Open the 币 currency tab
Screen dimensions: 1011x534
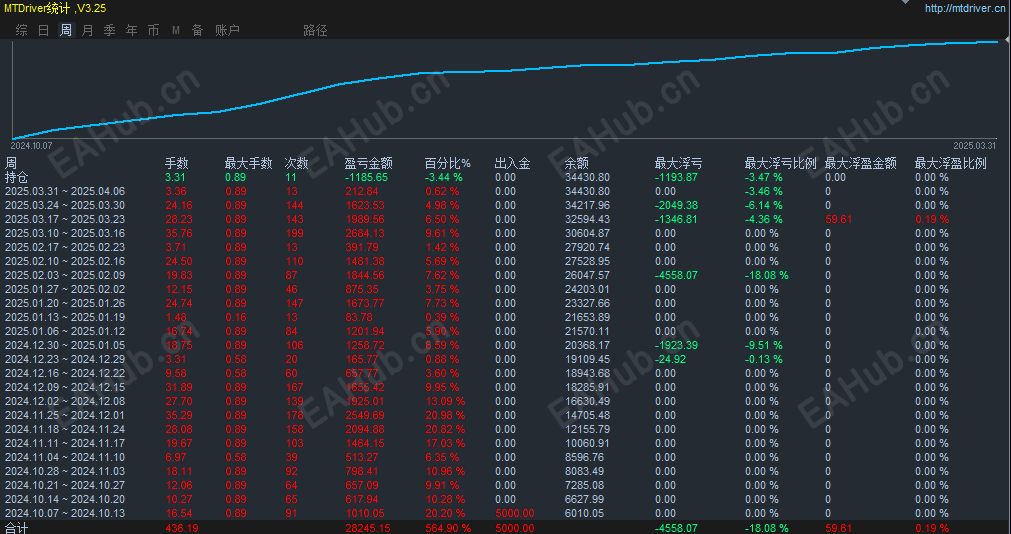point(153,30)
